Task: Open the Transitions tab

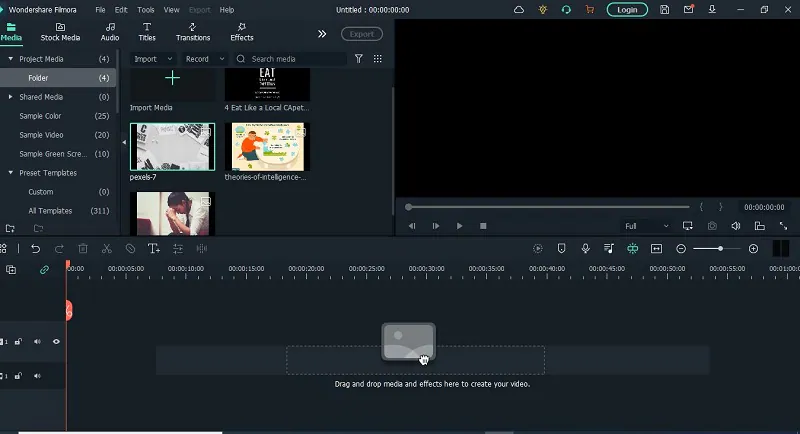Action: (x=193, y=32)
